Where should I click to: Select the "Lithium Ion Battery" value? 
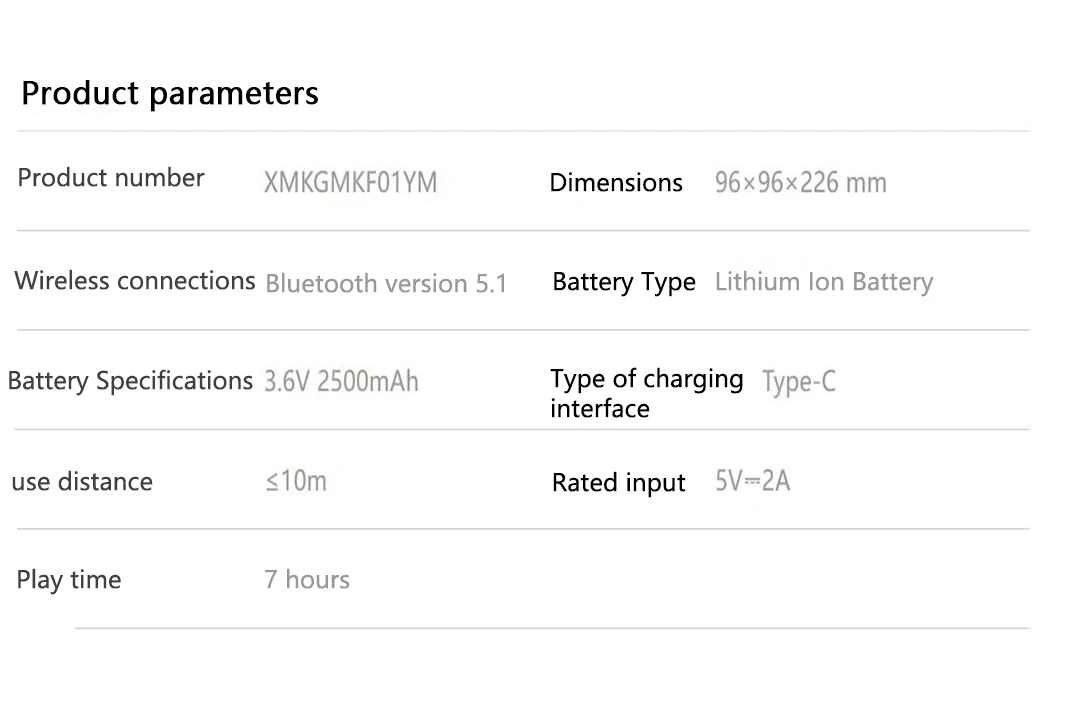pos(823,282)
